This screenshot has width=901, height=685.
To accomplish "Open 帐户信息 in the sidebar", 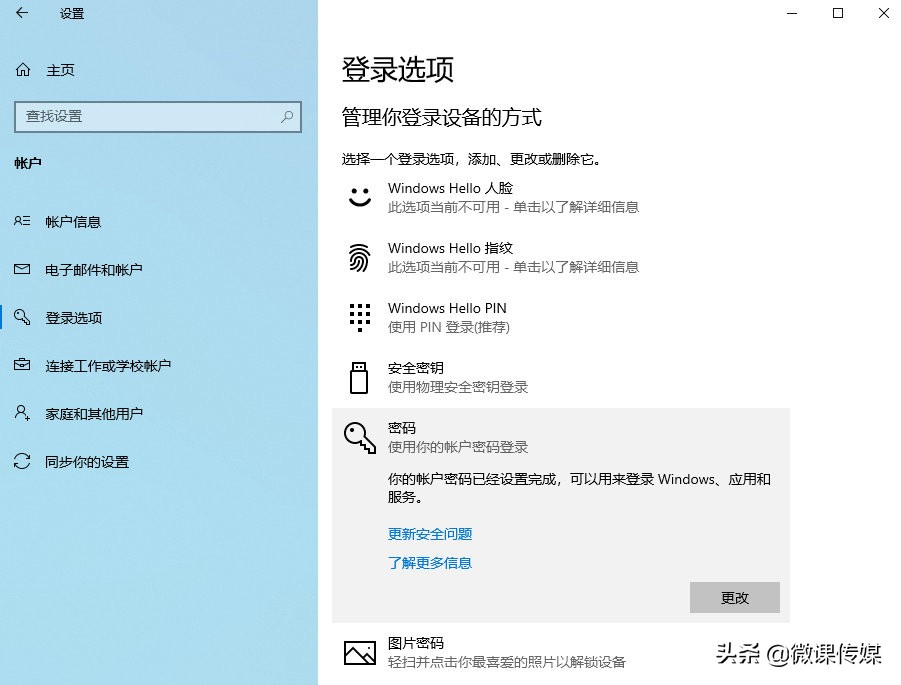I will 73,222.
